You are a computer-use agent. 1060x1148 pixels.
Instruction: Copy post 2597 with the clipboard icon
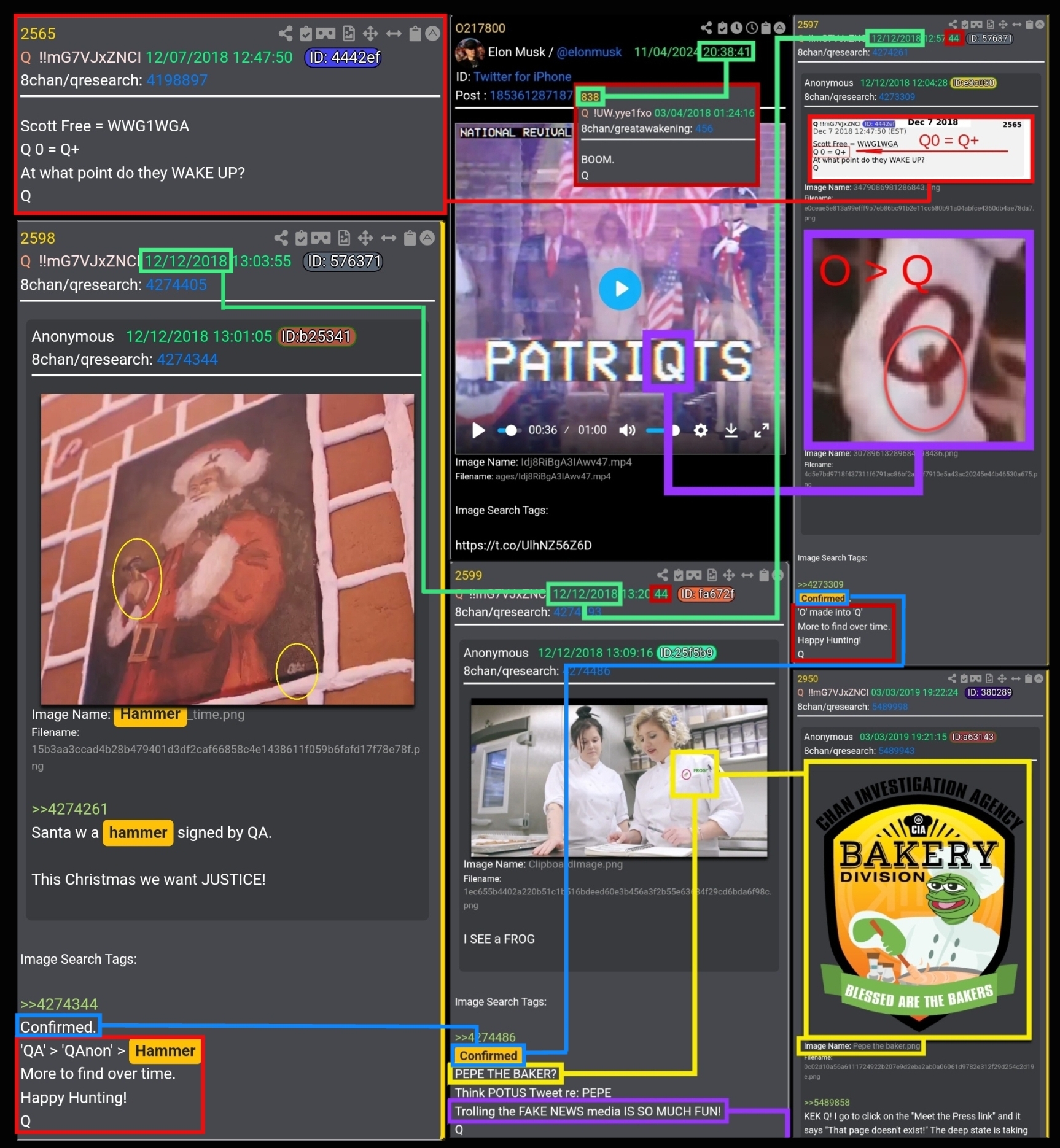[1029, 25]
